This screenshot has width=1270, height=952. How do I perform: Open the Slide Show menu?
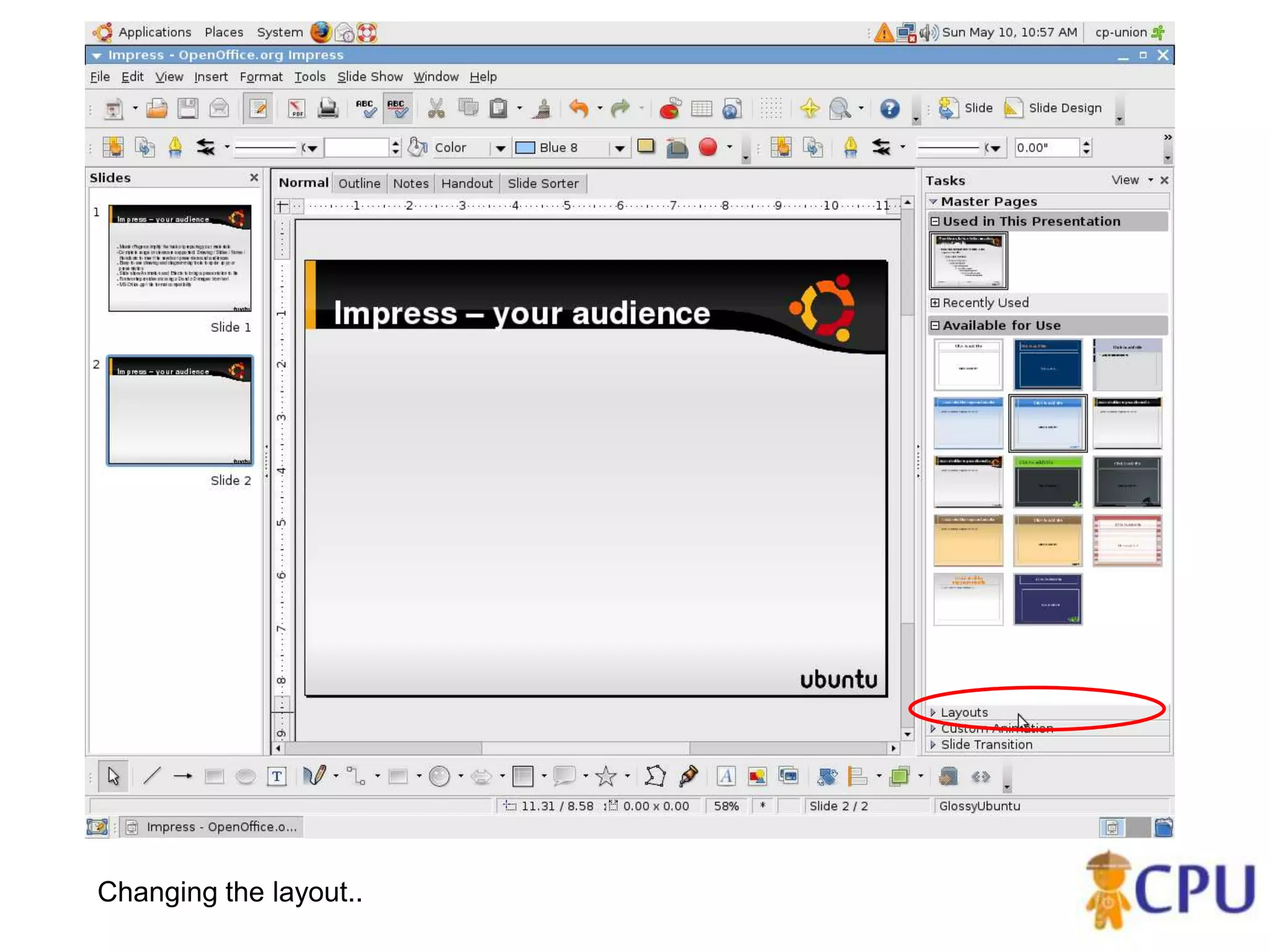point(370,77)
